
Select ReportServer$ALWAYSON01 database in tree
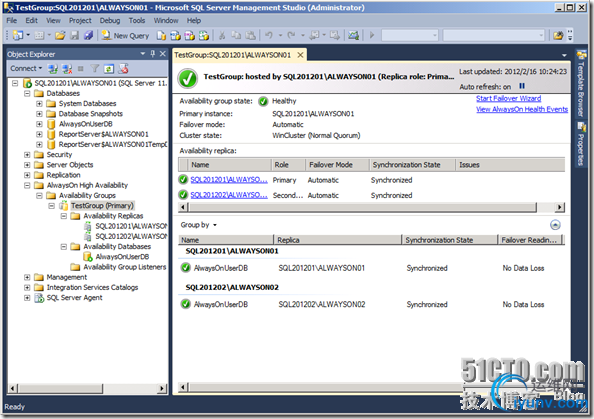click(103, 134)
